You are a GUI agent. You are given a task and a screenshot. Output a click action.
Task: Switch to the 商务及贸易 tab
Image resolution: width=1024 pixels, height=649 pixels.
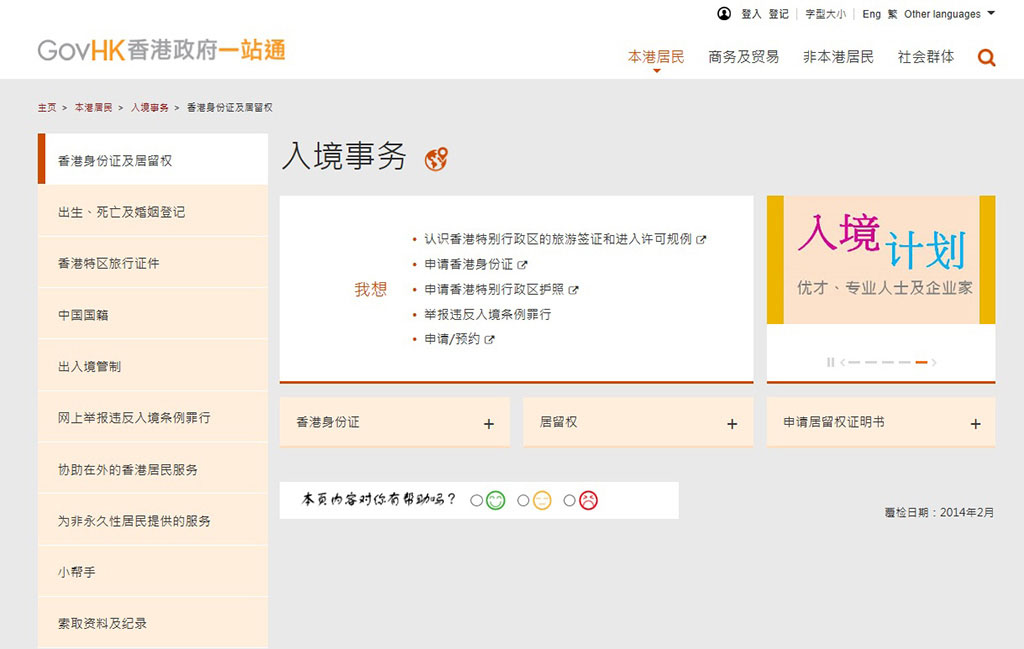[743, 57]
